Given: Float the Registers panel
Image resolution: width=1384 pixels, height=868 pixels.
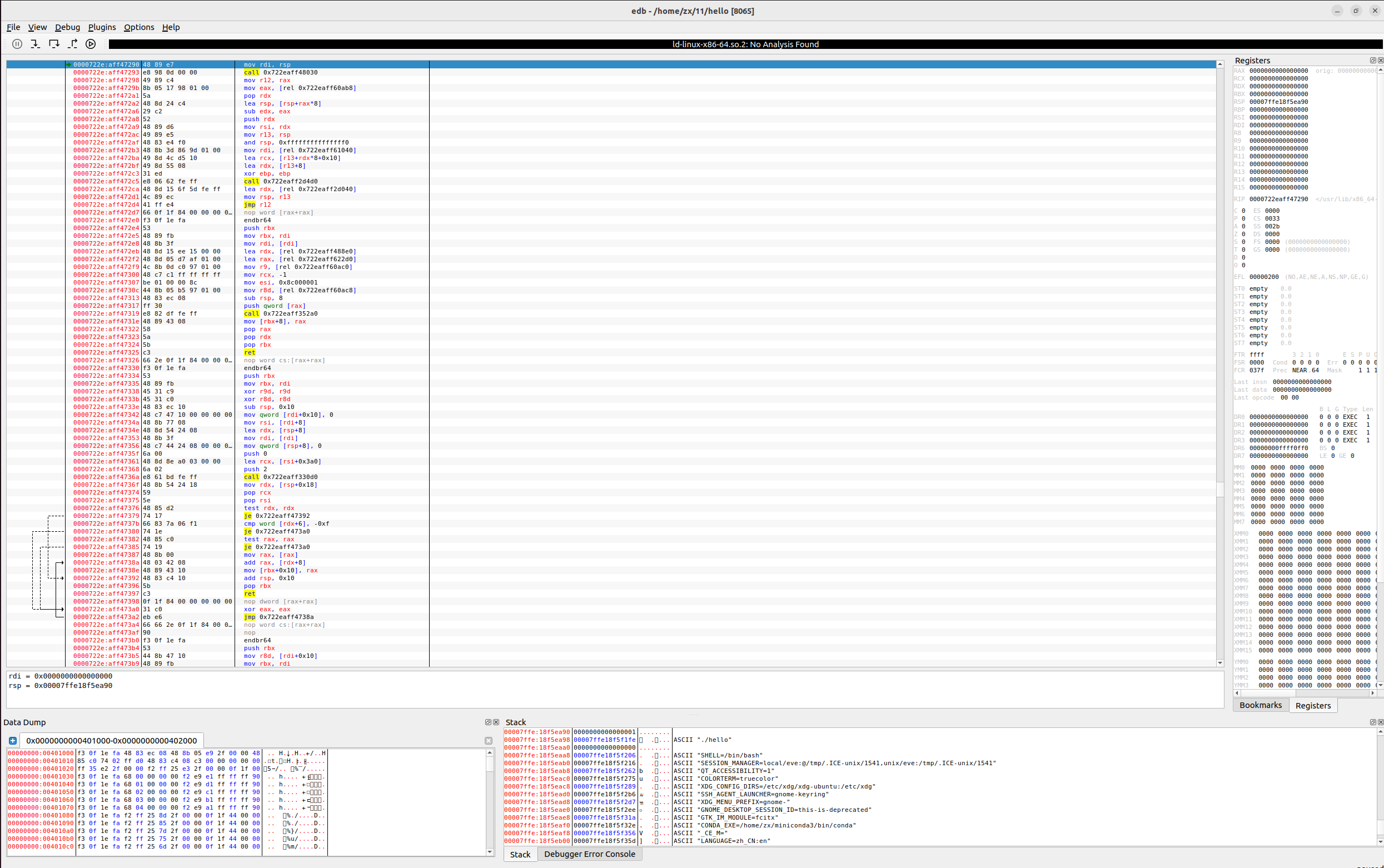Looking at the screenshot, I should coord(1372,60).
